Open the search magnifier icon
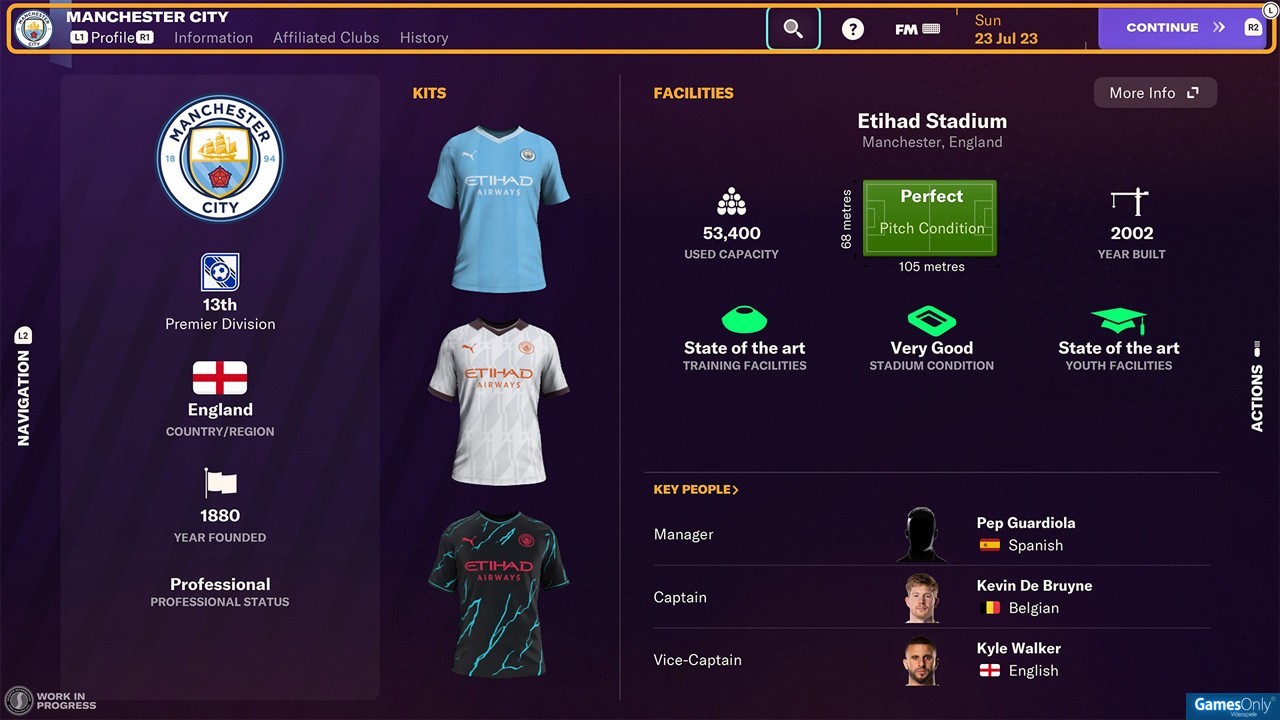 click(793, 28)
